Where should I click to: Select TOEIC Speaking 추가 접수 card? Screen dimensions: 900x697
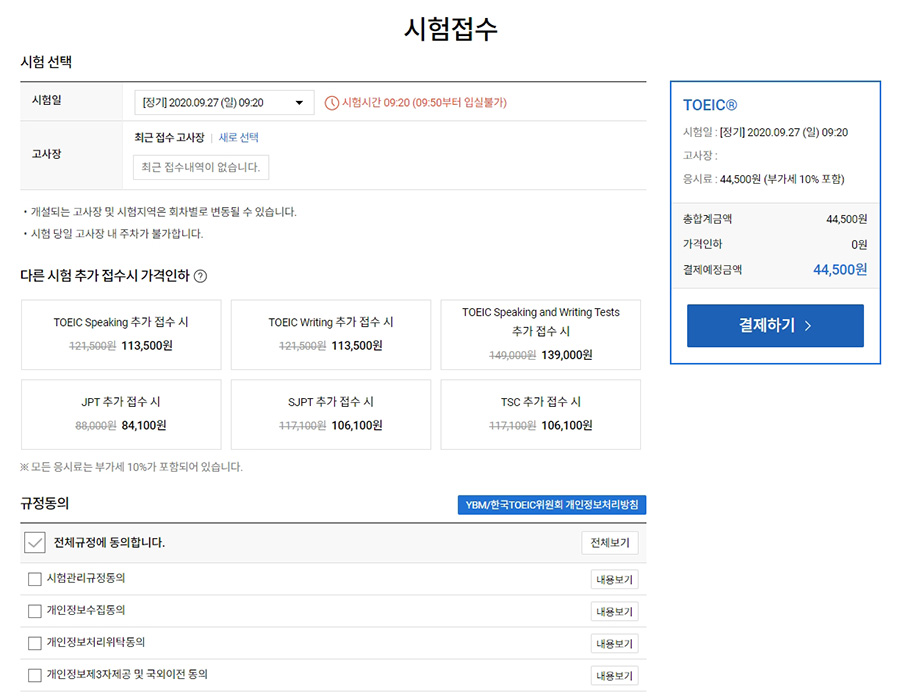click(x=121, y=335)
